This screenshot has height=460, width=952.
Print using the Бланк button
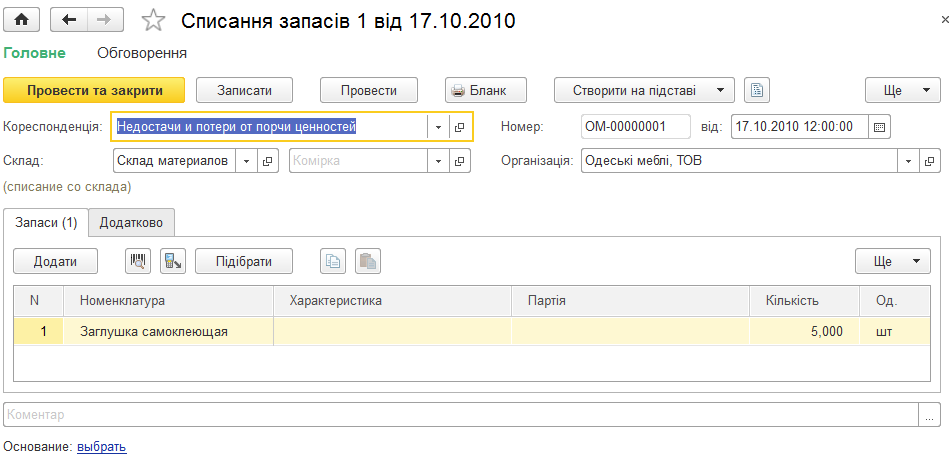tap(486, 90)
